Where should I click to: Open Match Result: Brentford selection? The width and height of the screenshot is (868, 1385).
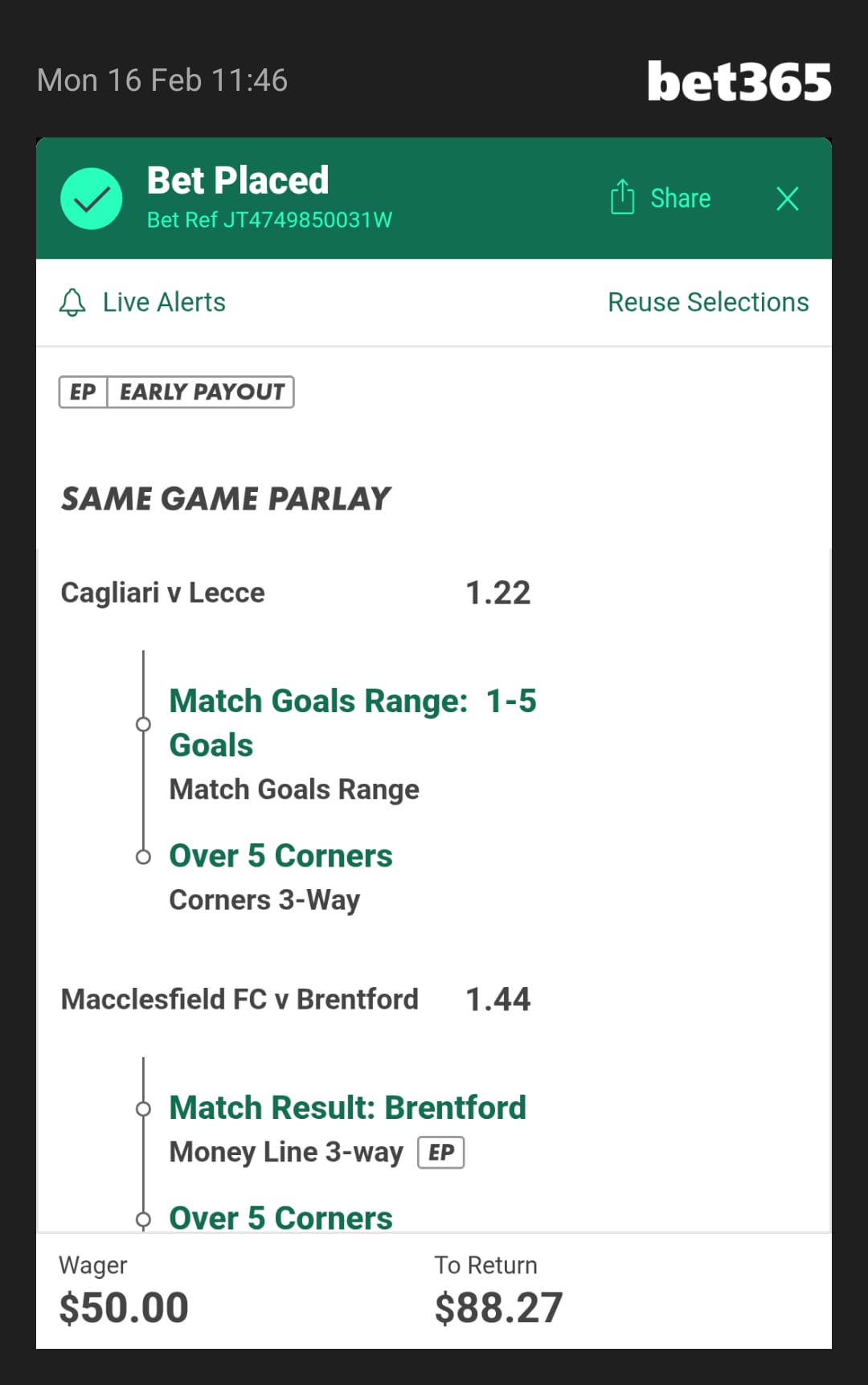click(347, 1108)
